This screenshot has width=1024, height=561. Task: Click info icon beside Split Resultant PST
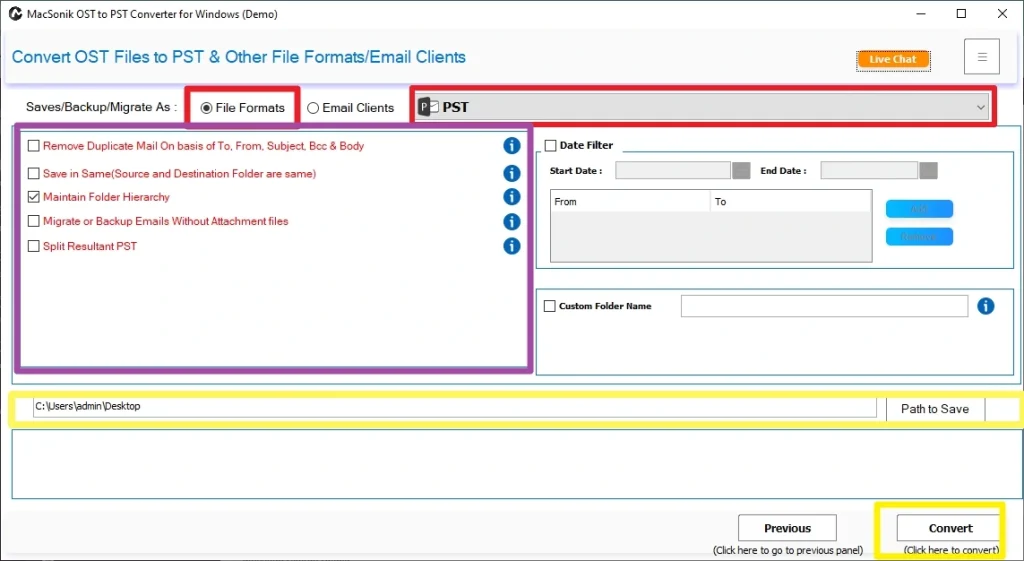512,246
